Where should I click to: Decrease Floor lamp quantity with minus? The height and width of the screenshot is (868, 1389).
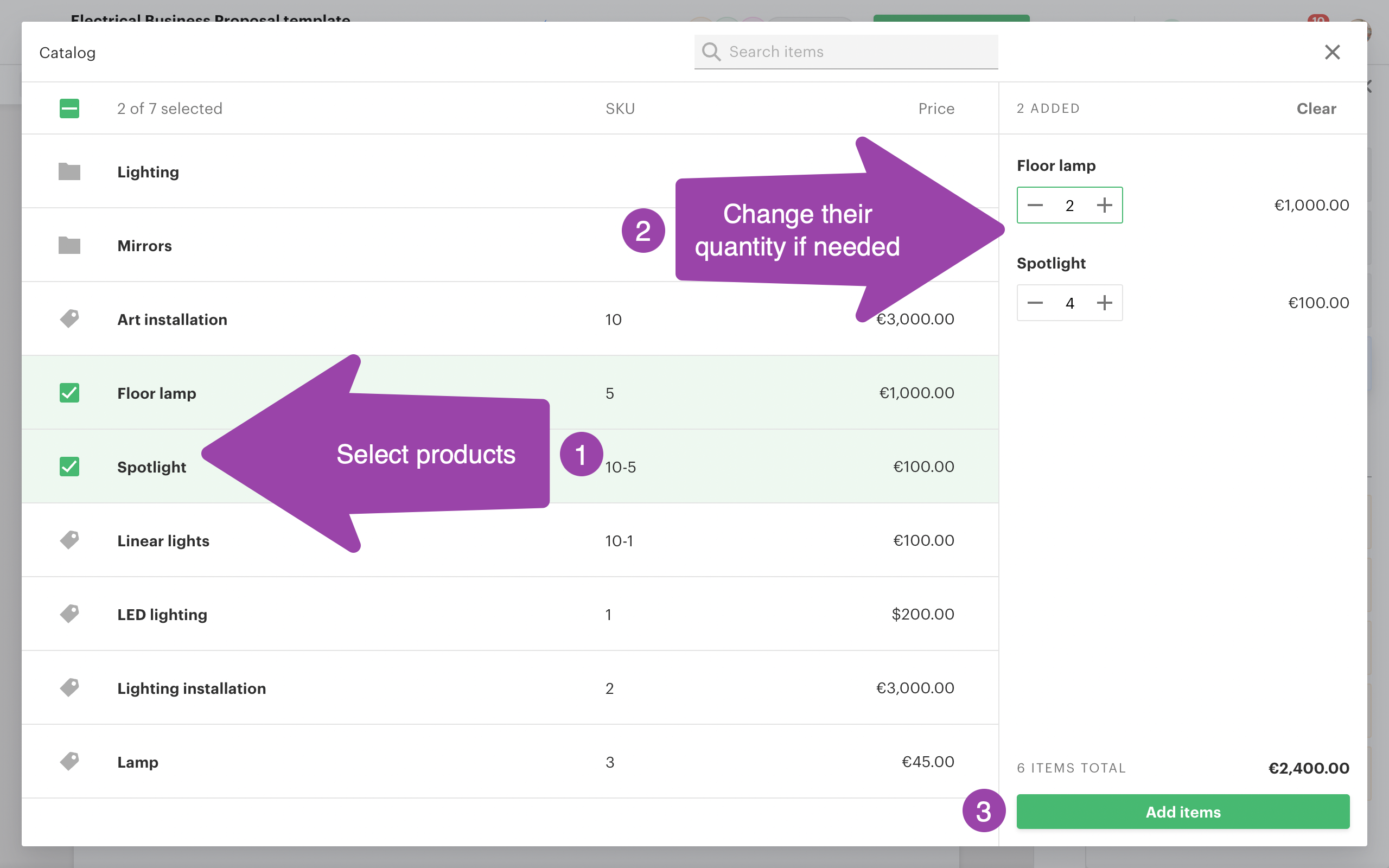[1035, 205]
